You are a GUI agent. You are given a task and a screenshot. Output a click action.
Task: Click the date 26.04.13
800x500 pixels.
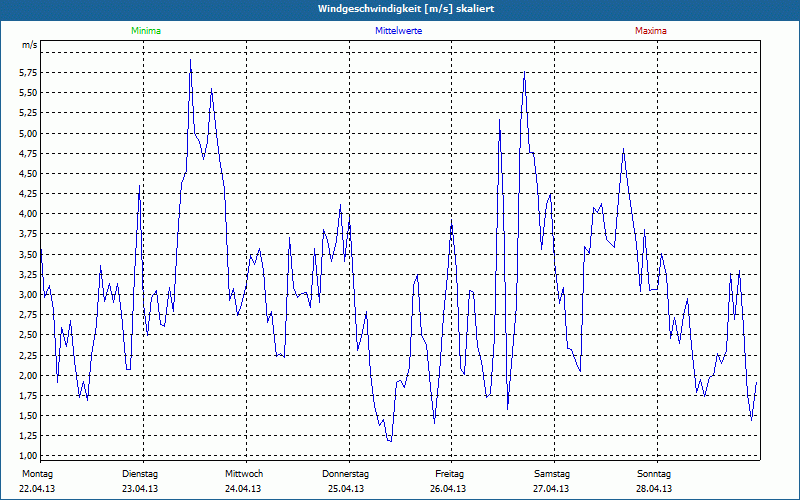[x=448, y=489]
